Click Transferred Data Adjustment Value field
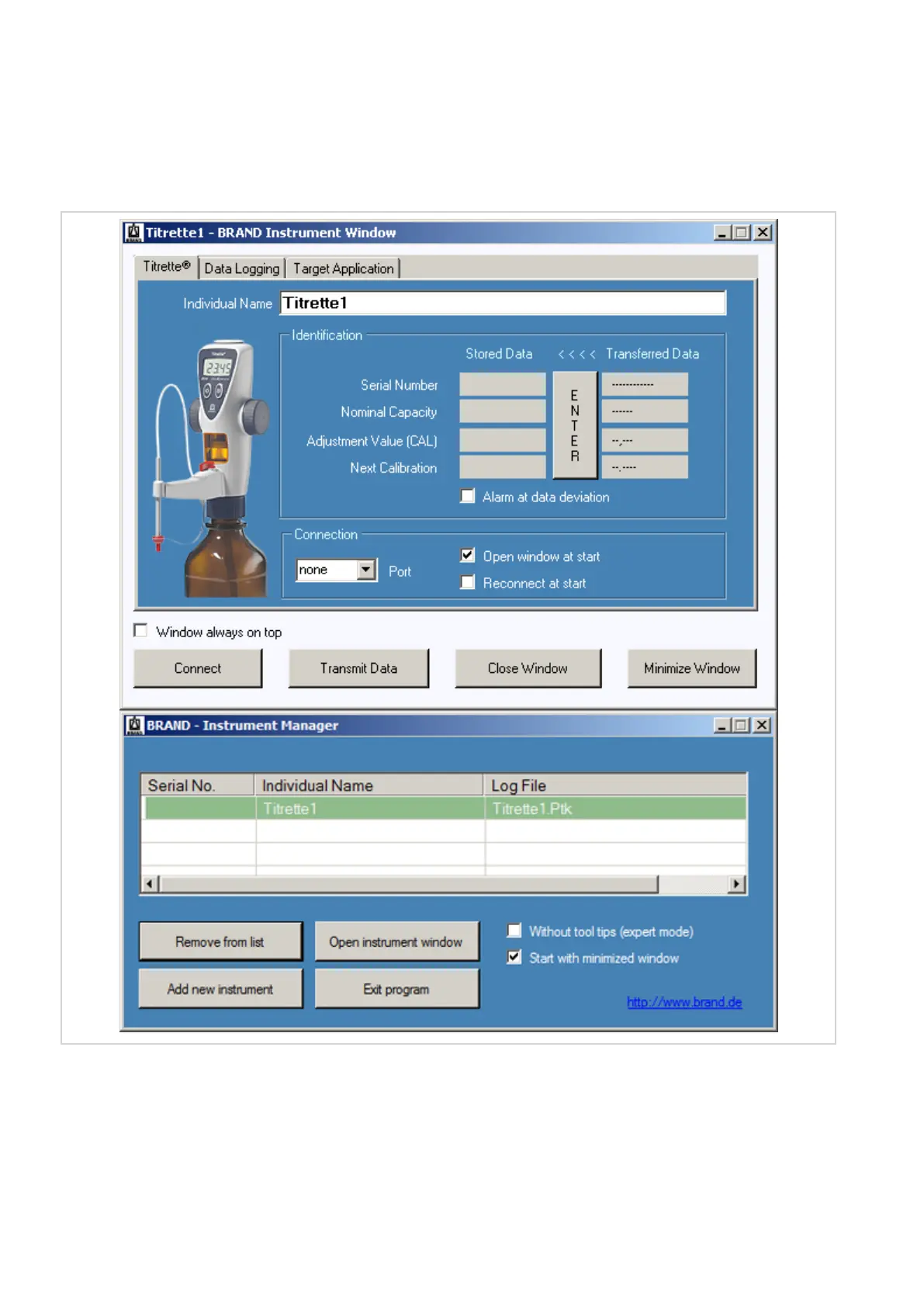Image resolution: width=924 pixels, height=1307 pixels. pos(645,440)
